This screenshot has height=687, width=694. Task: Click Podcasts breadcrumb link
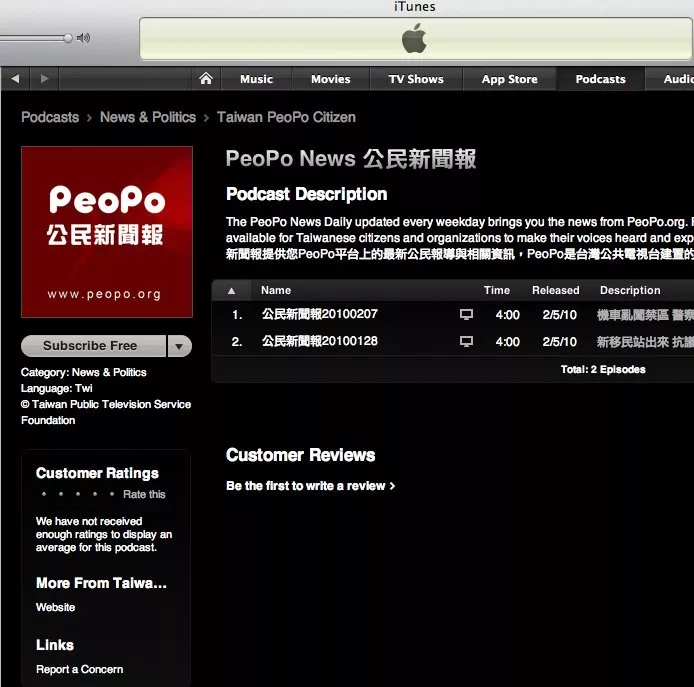click(x=50, y=117)
